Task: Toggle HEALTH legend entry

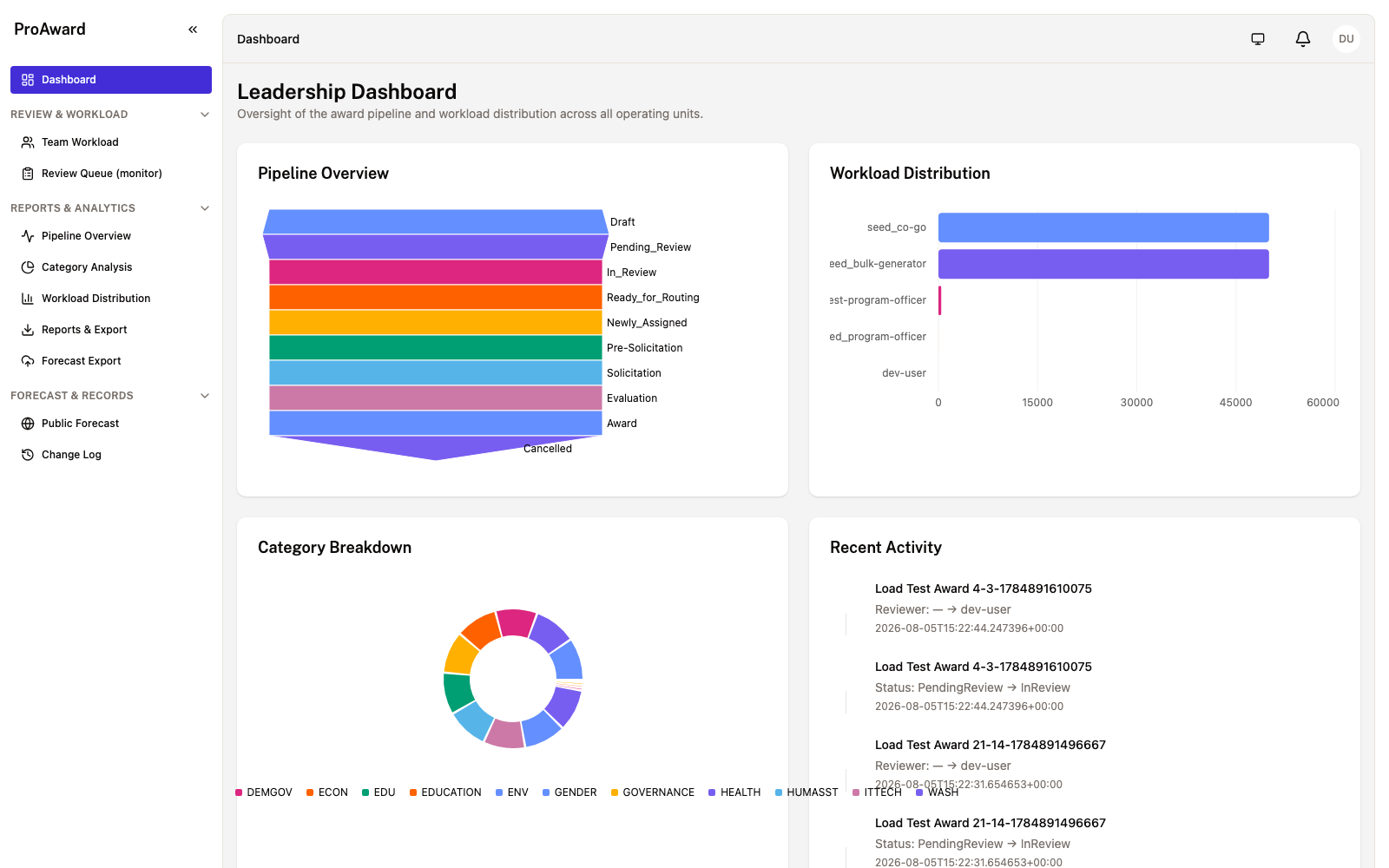Action: click(734, 792)
